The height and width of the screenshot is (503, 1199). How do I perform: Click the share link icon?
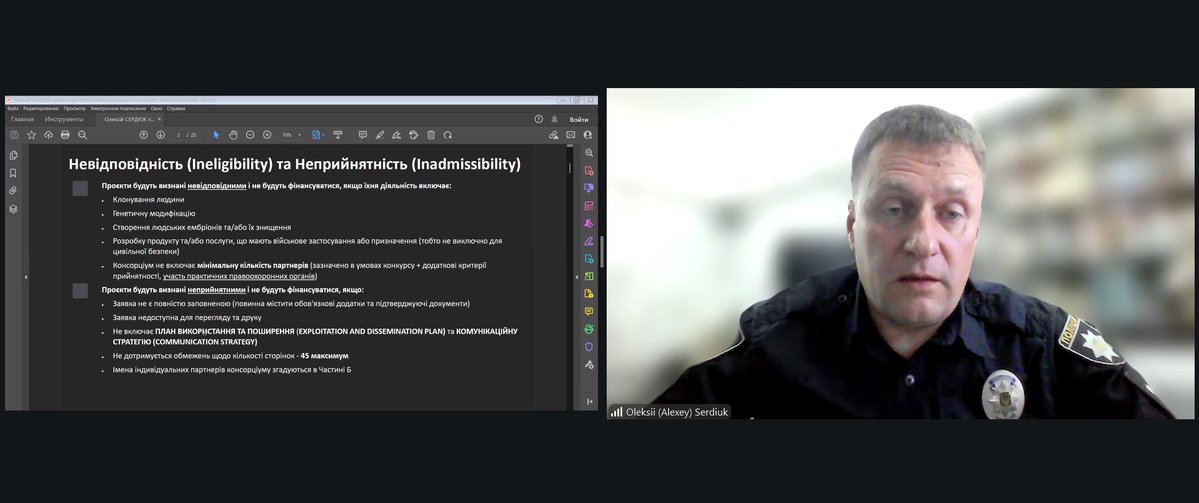tap(554, 135)
